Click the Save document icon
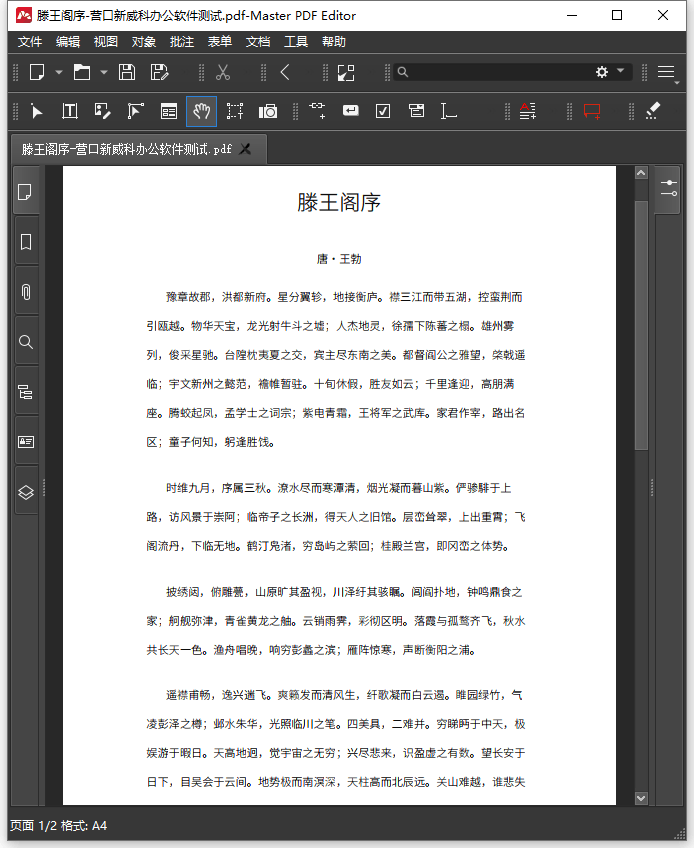The height and width of the screenshot is (848, 694). coord(127,72)
